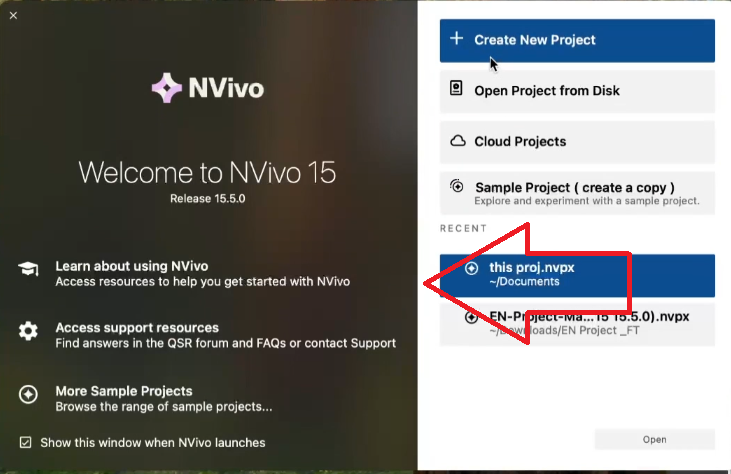This screenshot has width=731, height=474.
Task: Close the welcome window with the X
Action: pos(14,15)
